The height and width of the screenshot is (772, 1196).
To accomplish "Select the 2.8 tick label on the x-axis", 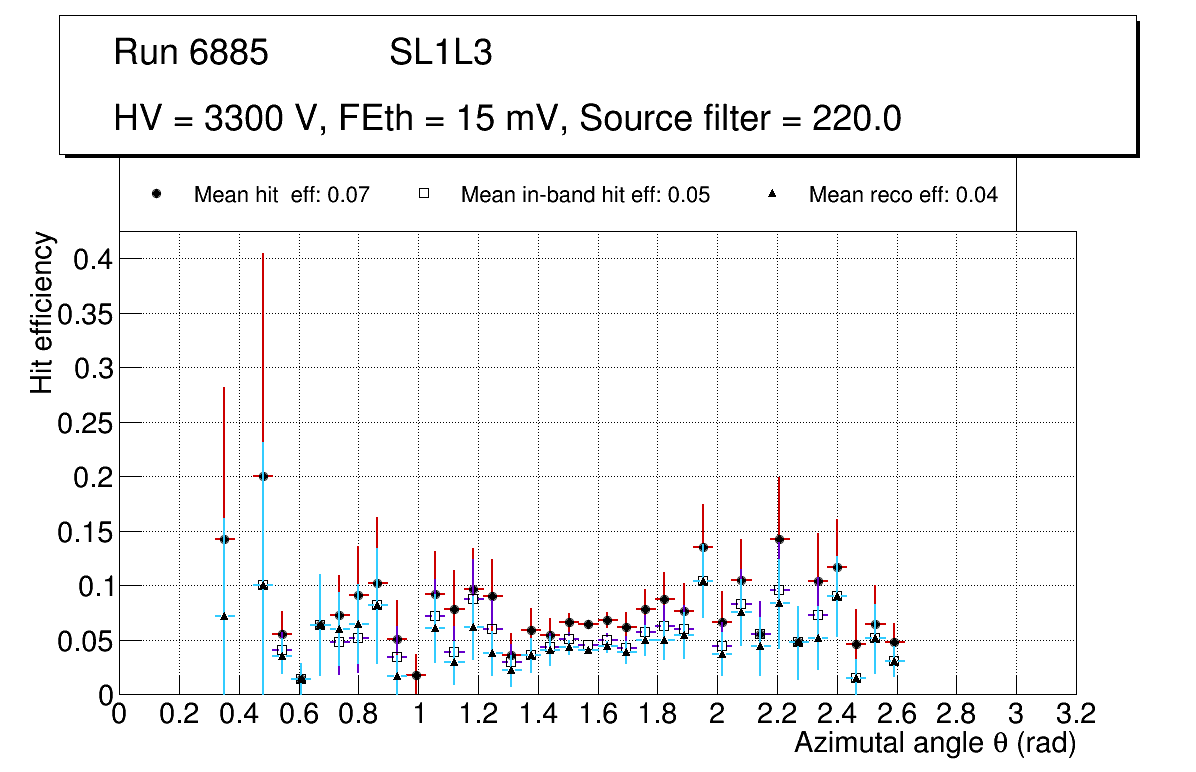I will pos(956,714).
